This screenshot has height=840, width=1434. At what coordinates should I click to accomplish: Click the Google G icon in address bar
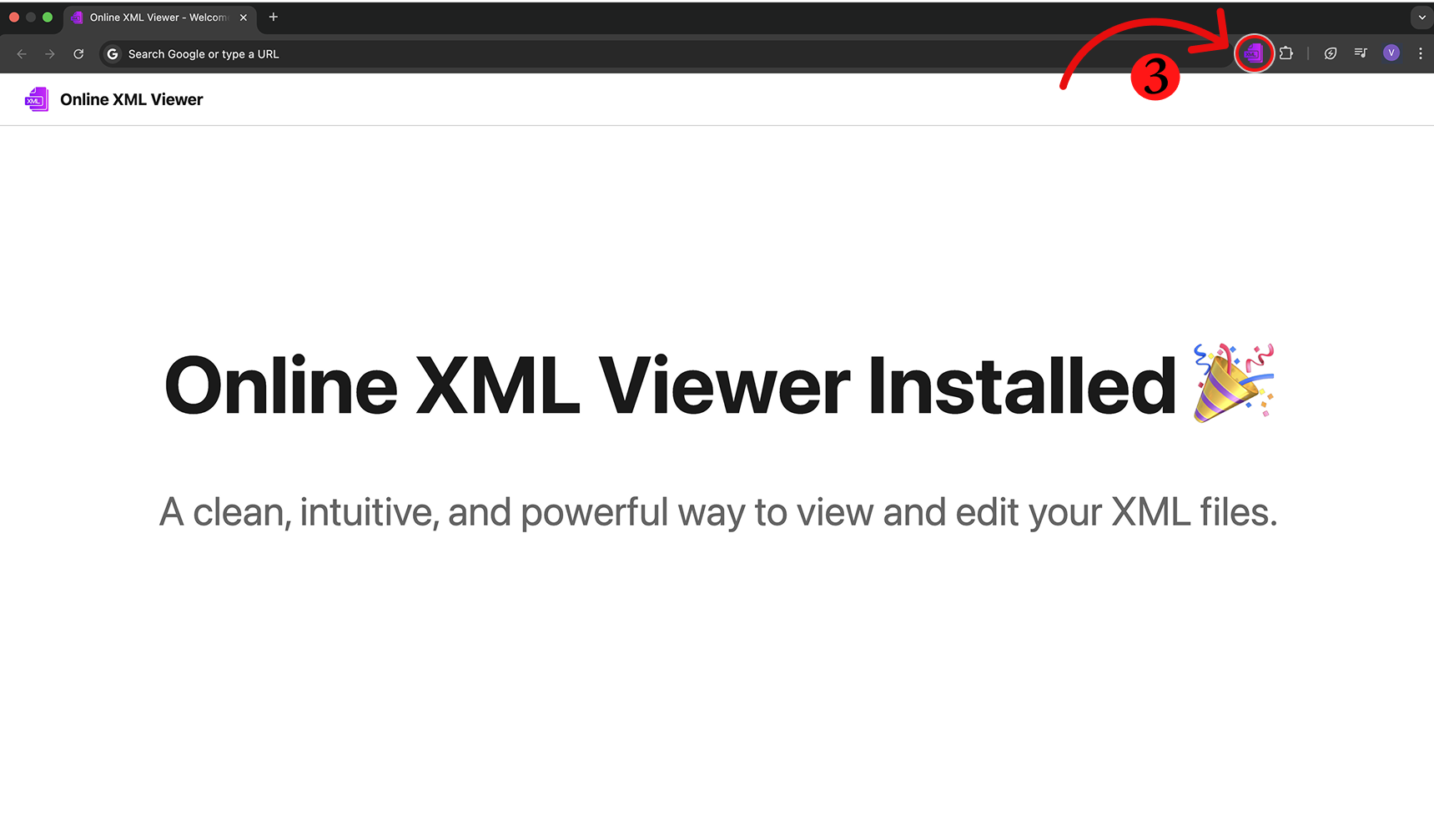tap(113, 54)
